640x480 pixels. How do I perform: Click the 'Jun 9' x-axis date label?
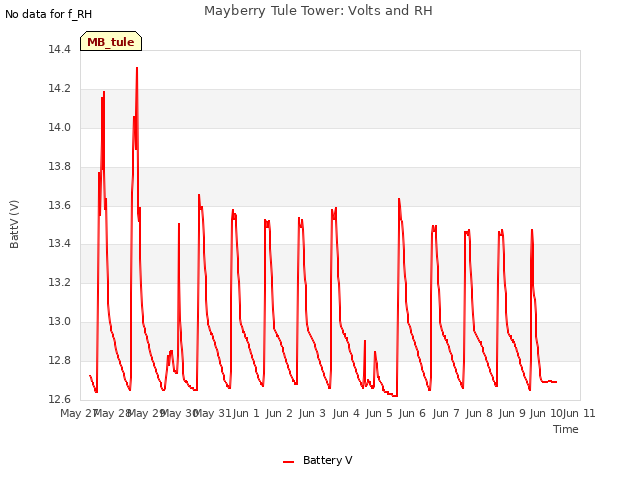(512, 413)
